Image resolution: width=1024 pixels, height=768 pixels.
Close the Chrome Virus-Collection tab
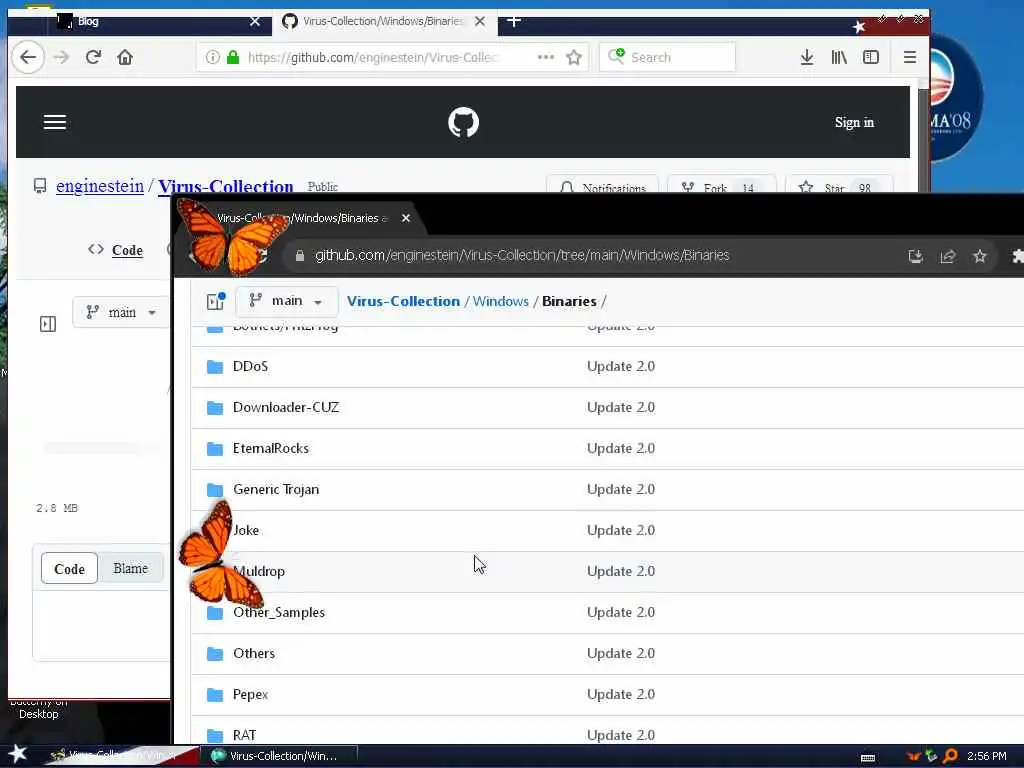tap(406, 218)
